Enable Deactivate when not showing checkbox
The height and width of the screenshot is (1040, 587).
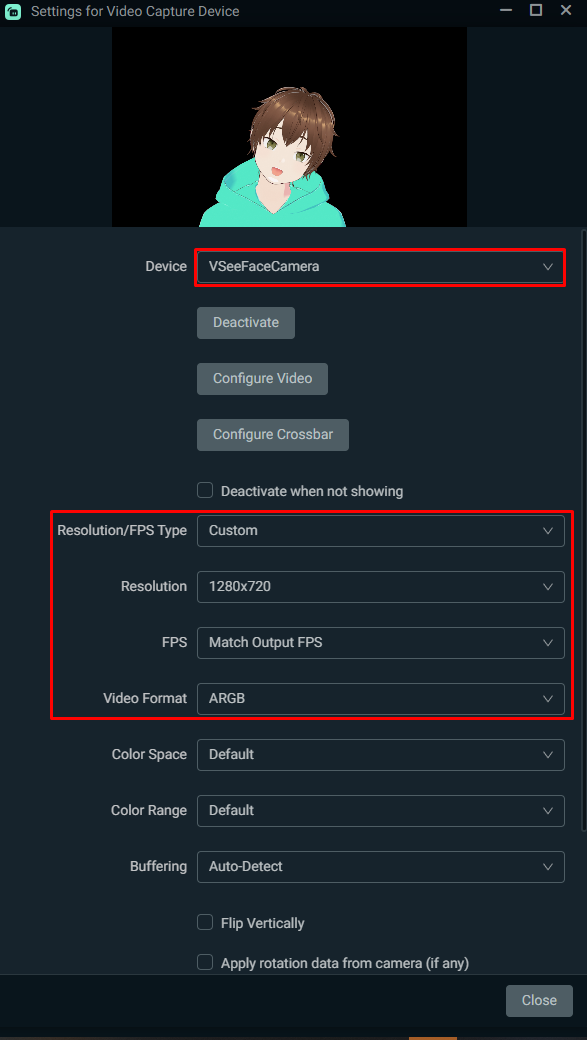(x=205, y=491)
